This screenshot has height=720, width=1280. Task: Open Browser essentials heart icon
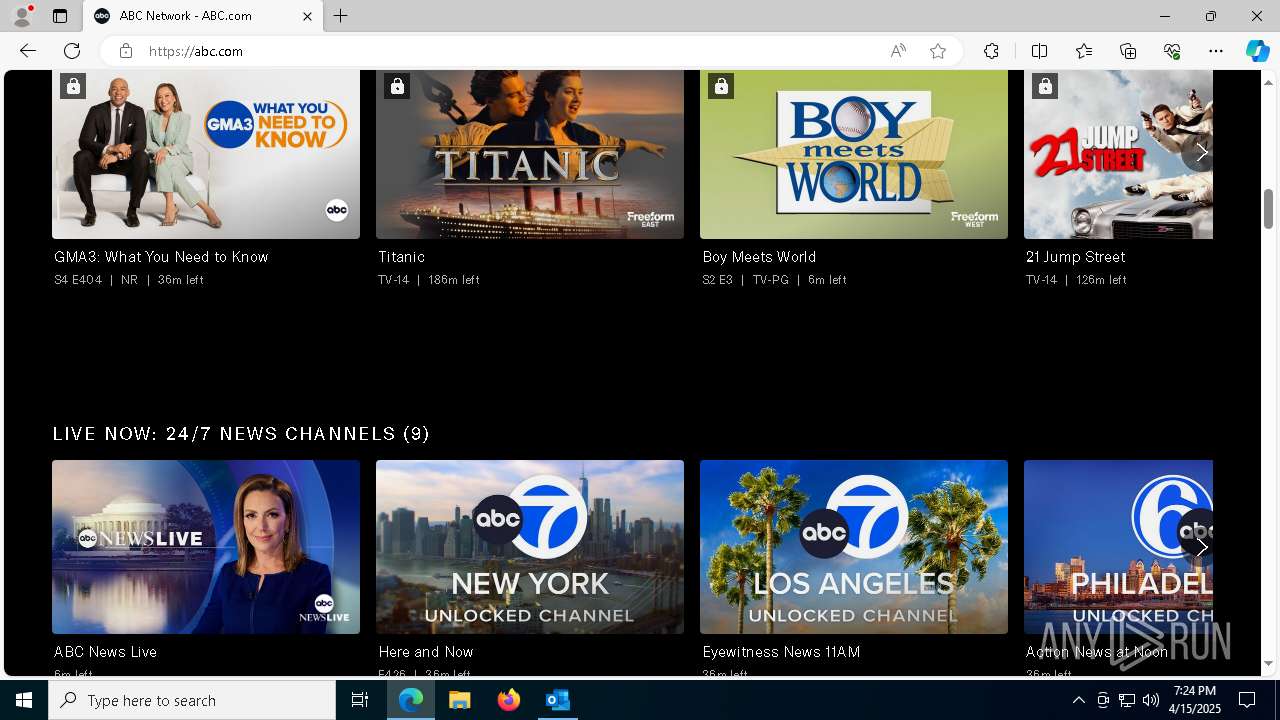(x=1172, y=51)
